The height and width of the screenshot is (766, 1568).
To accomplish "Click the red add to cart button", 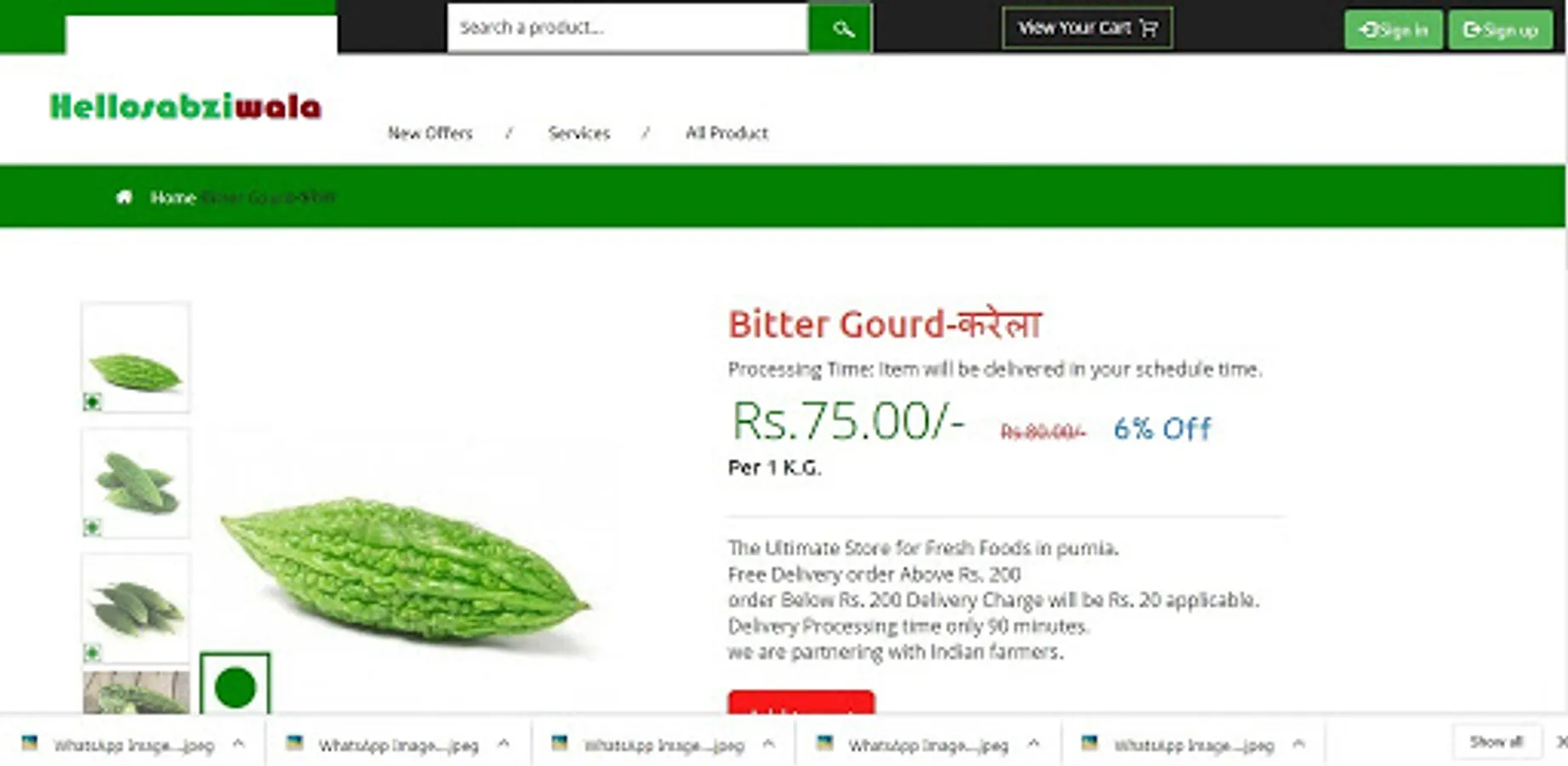I will (801, 702).
